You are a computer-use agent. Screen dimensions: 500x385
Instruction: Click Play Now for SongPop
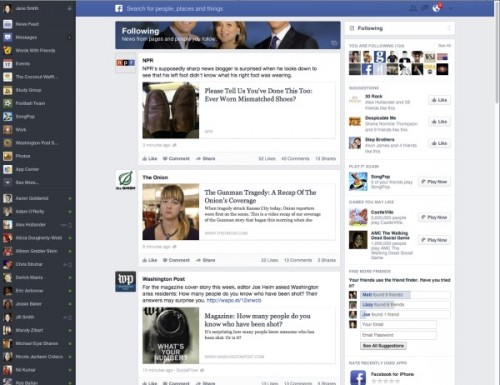pyautogui.click(x=434, y=182)
